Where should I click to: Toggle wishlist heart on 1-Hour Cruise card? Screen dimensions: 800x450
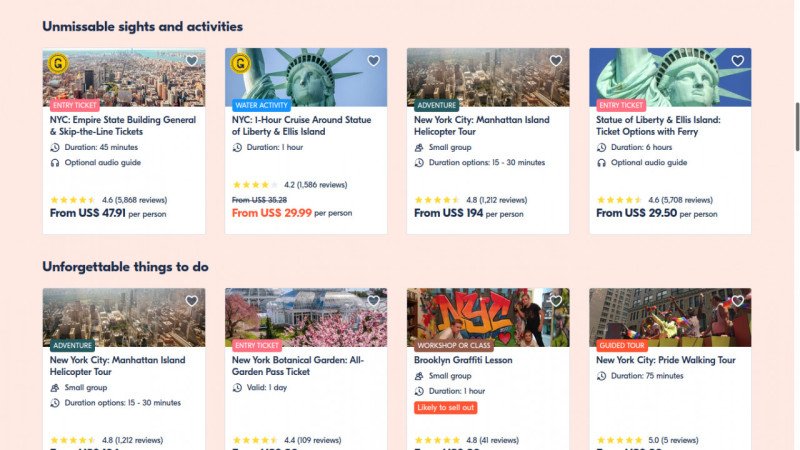(373, 61)
